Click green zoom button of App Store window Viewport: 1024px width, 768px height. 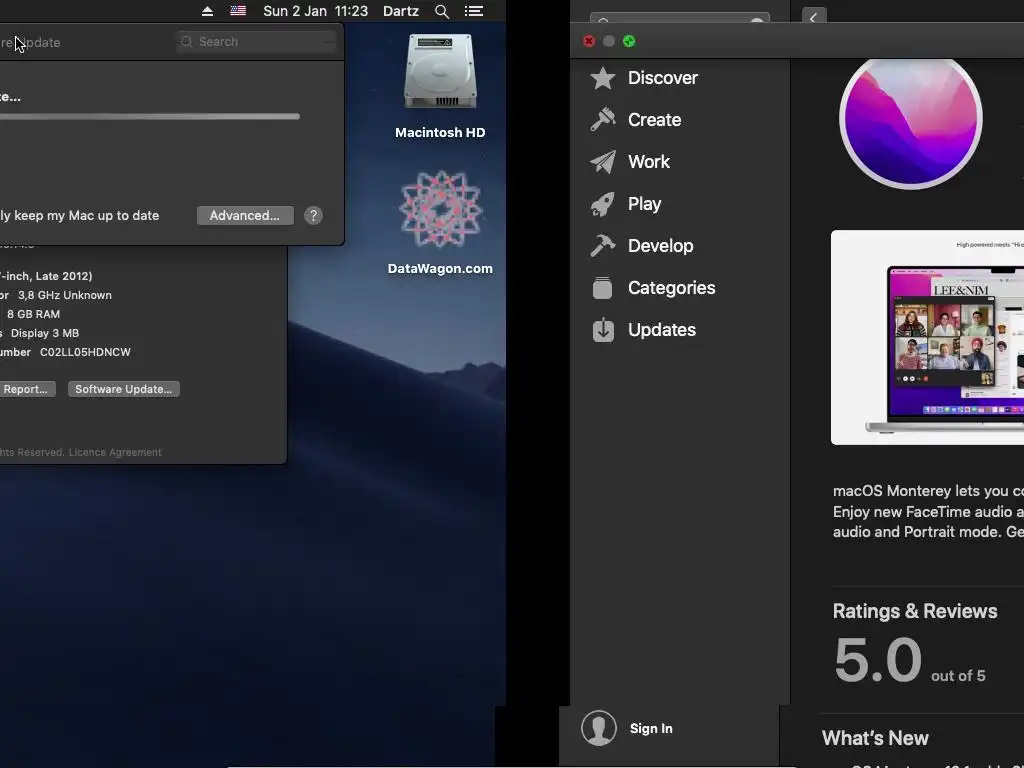pyautogui.click(x=629, y=41)
